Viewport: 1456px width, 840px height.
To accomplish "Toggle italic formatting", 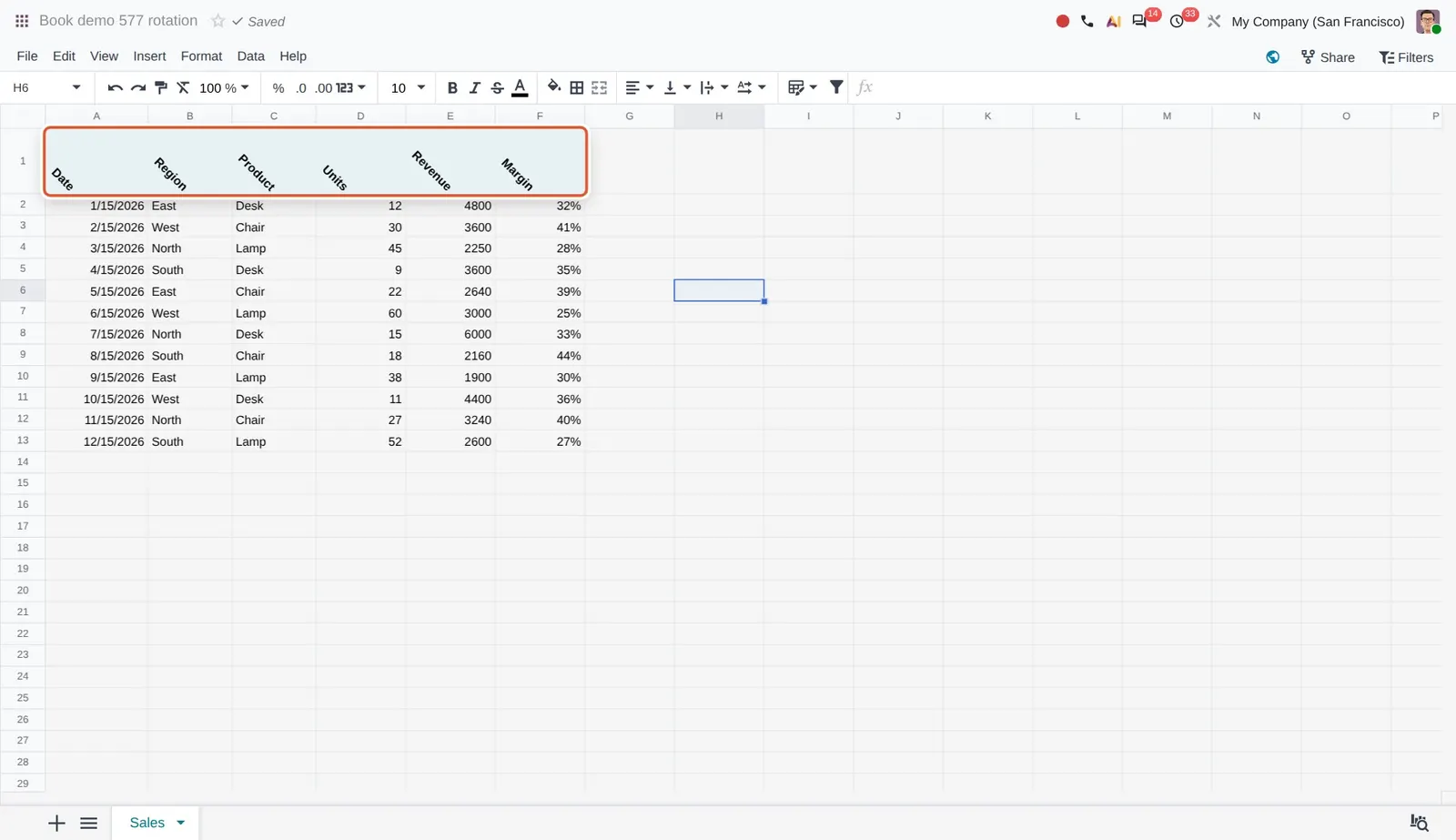I will click(x=474, y=87).
